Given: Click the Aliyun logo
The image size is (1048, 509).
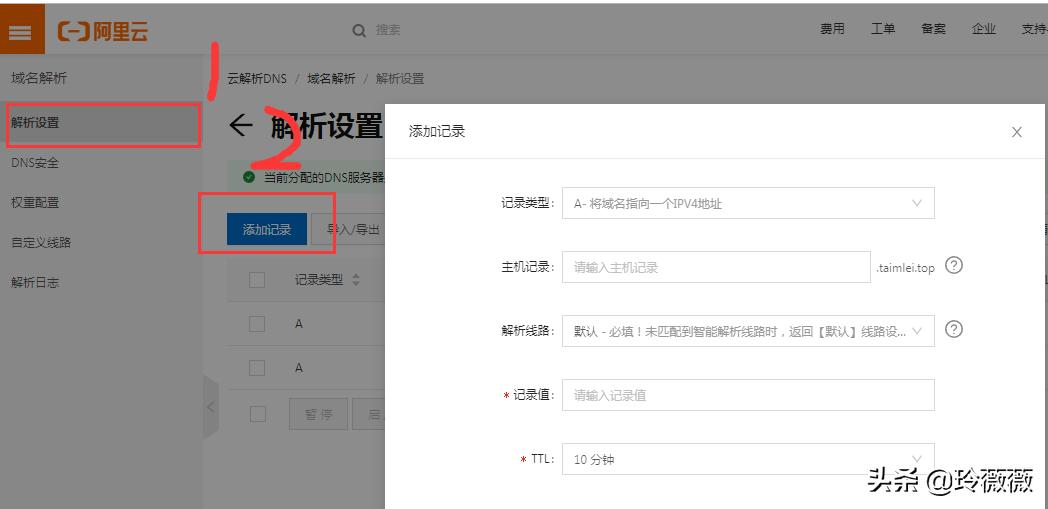Looking at the screenshot, I should (103, 31).
